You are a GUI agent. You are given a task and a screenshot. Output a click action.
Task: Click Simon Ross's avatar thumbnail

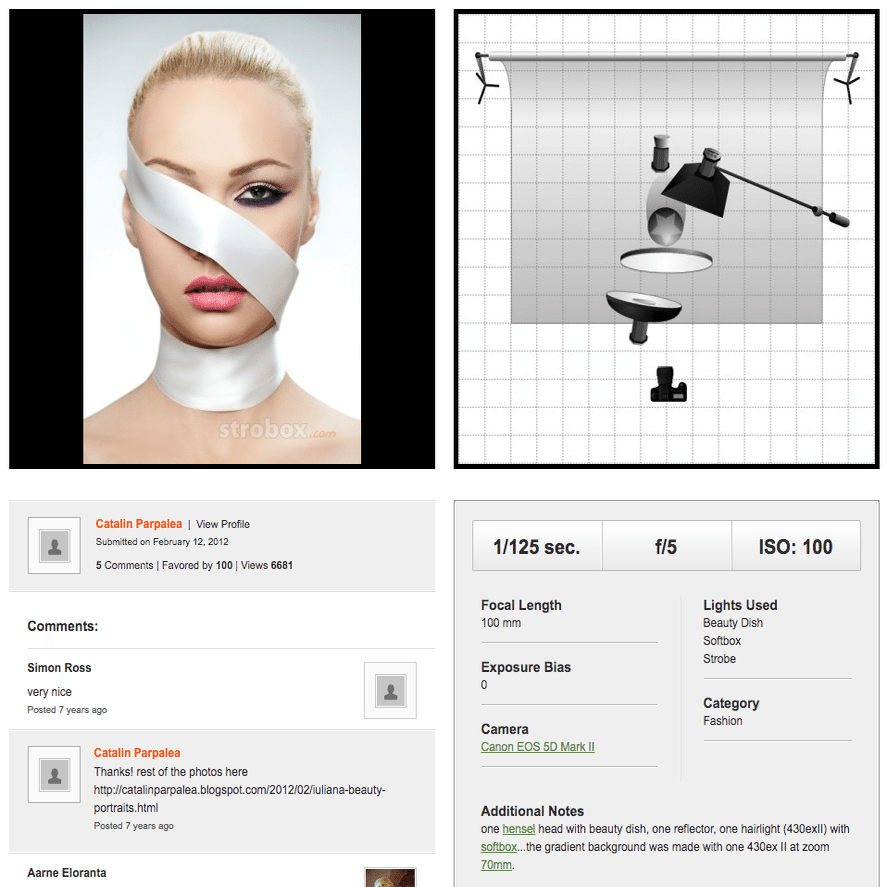click(390, 690)
